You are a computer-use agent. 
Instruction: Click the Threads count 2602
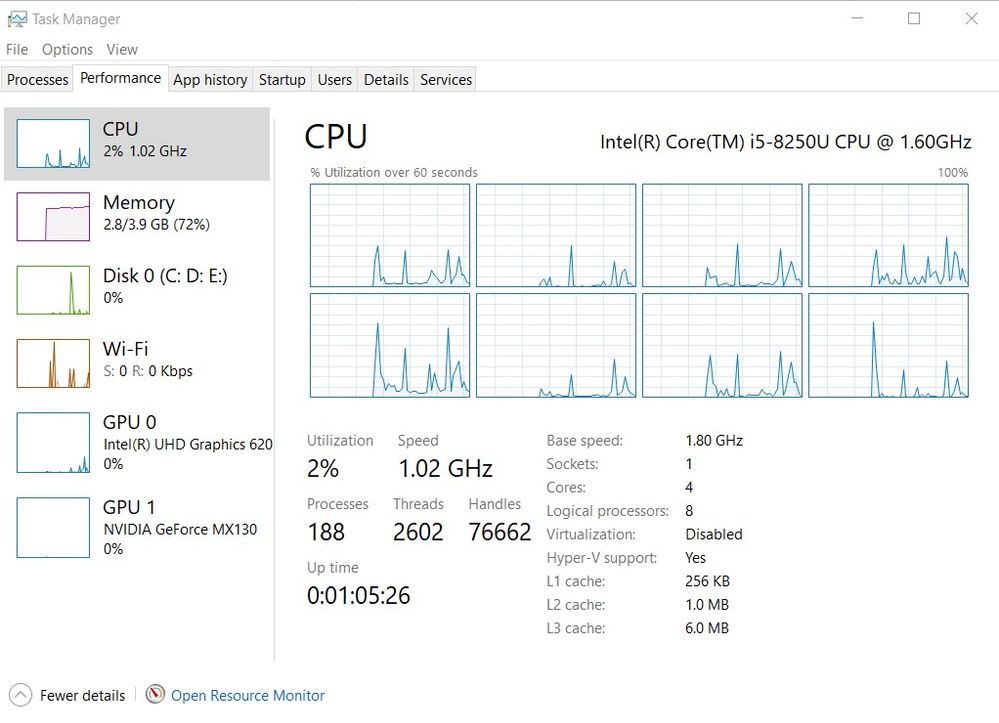point(417,531)
